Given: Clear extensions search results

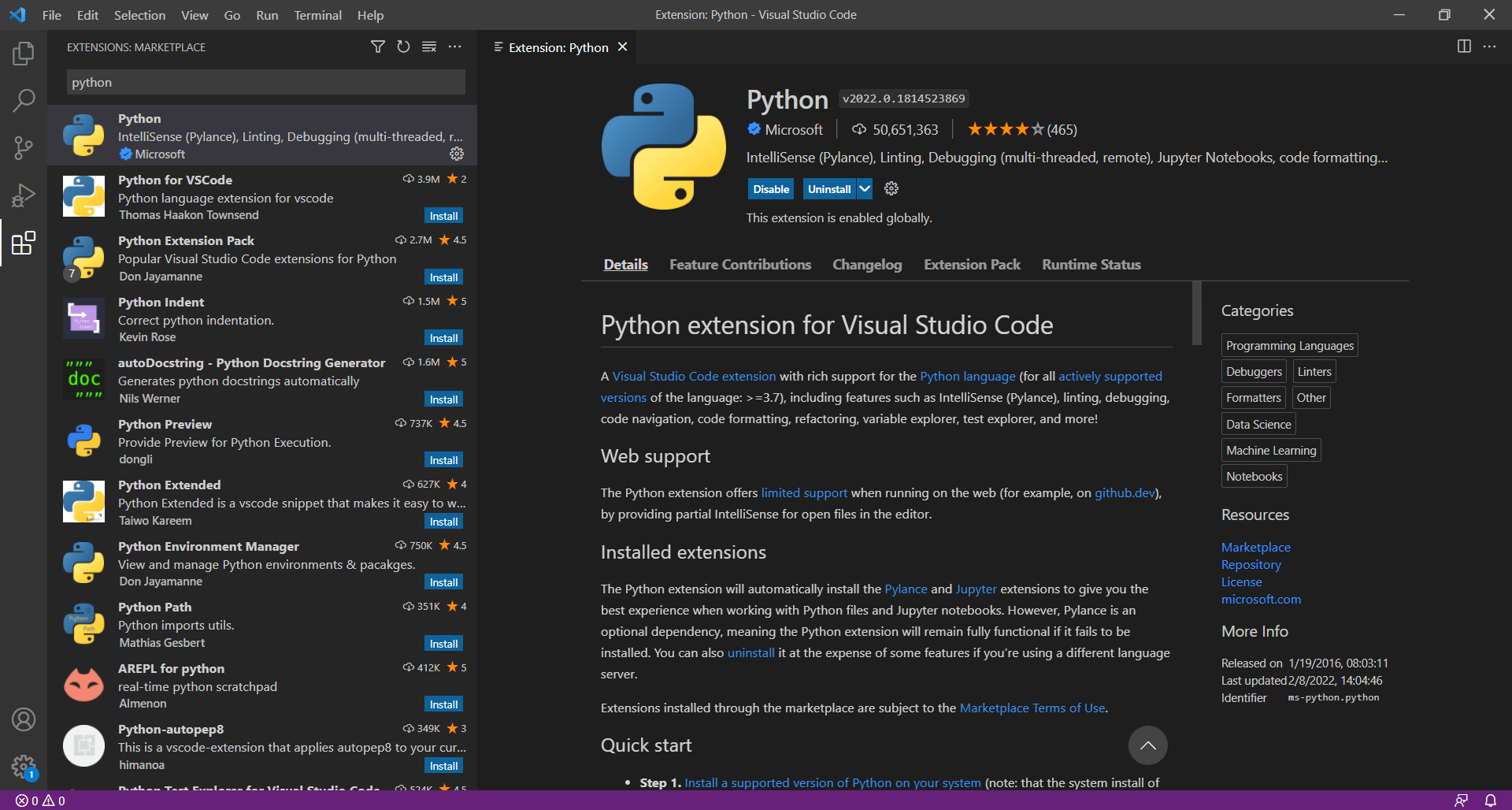Looking at the screenshot, I should 429,46.
